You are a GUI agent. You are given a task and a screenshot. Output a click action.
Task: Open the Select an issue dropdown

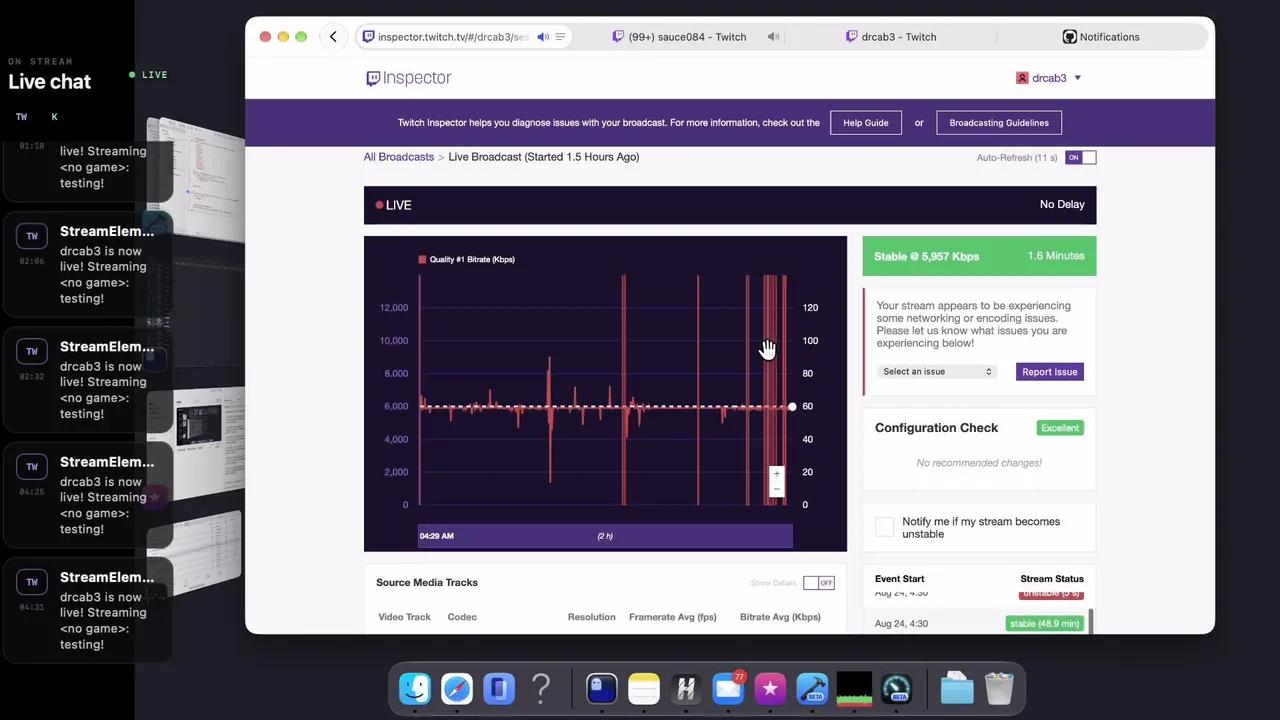pos(937,372)
